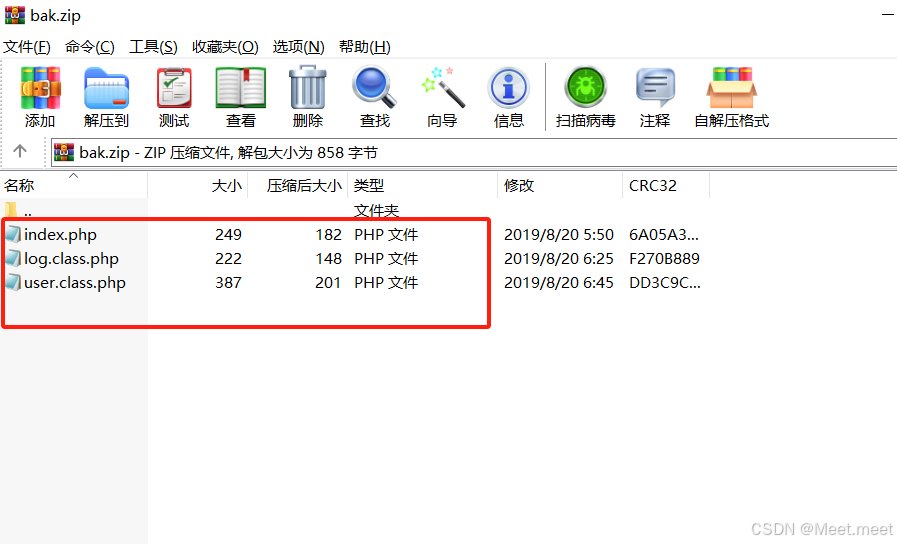Image resolution: width=897 pixels, height=544 pixels.
Task: Click the CRC32 value DD3C9C...
Action: point(665,283)
